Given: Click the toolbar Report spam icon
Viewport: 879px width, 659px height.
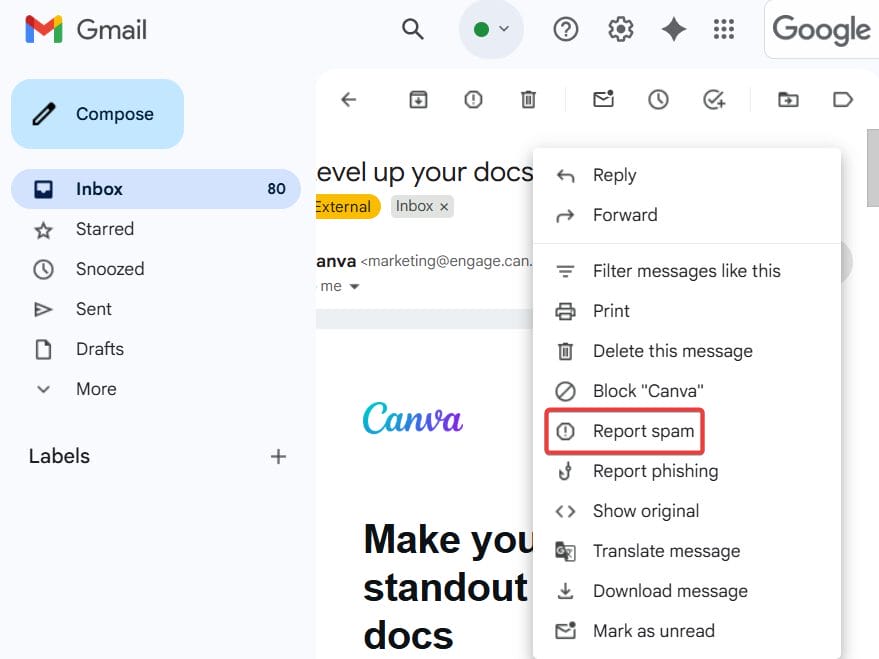Looking at the screenshot, I should [x=473, y=100].
